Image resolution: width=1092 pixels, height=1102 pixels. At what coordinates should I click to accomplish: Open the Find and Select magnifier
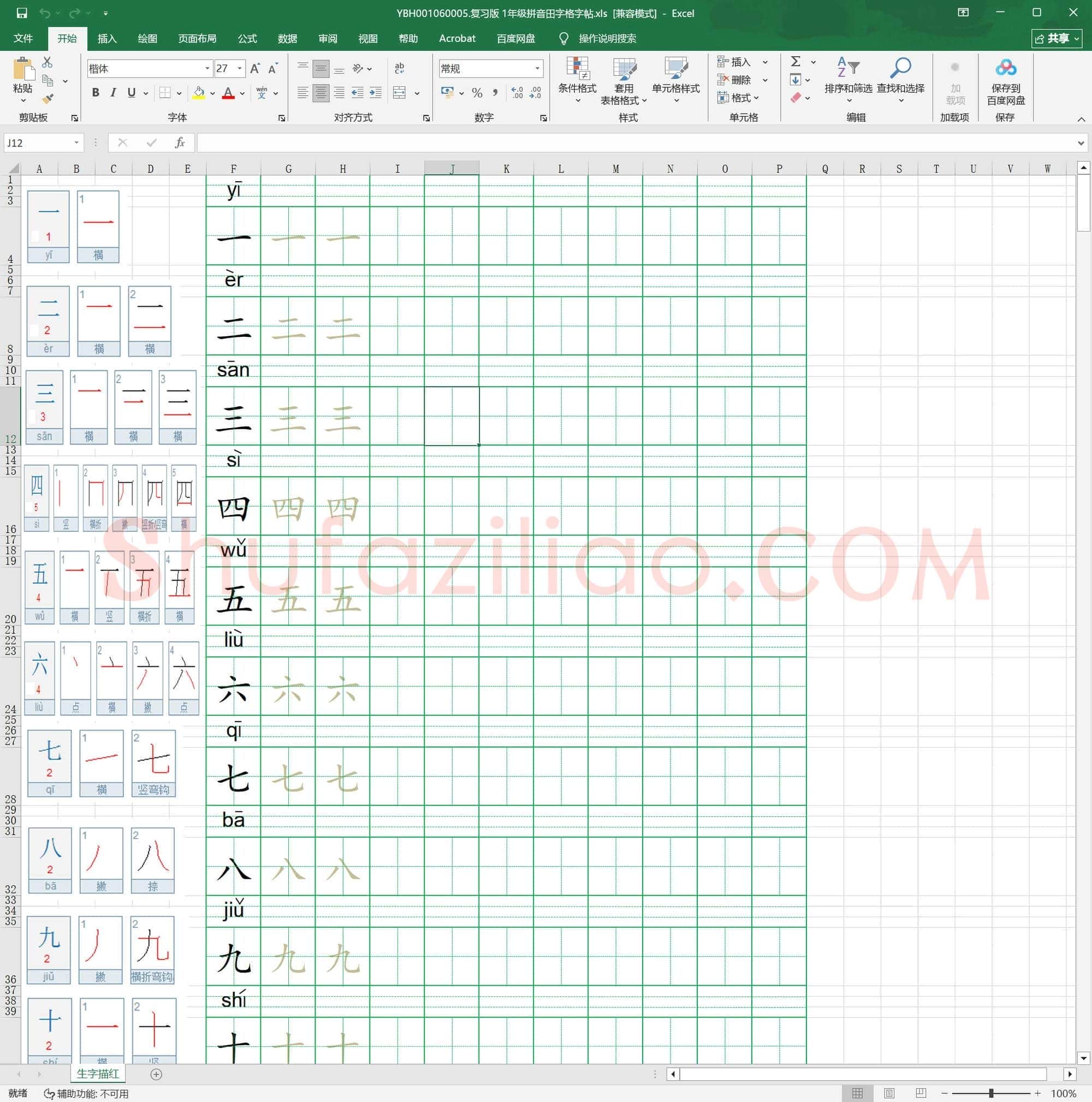click(x=900, y=68)
